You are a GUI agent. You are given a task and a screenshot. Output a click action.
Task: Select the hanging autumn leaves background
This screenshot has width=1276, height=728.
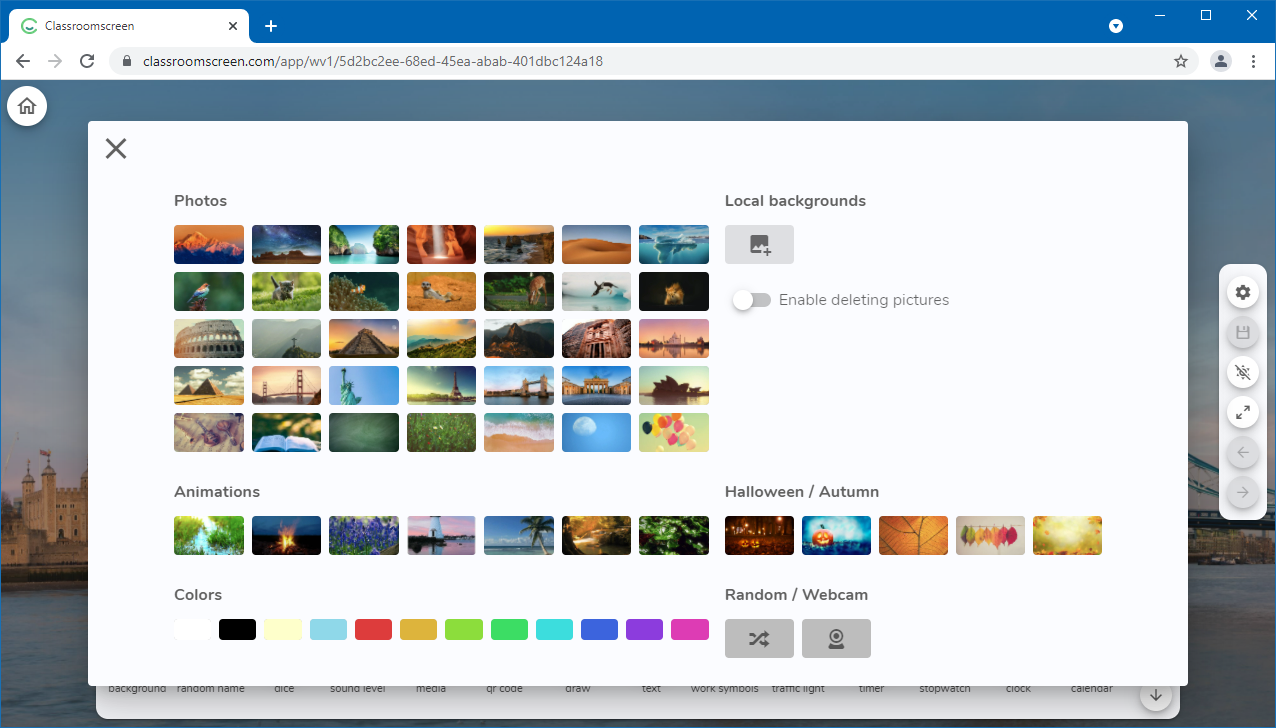(x=990, y=536)
